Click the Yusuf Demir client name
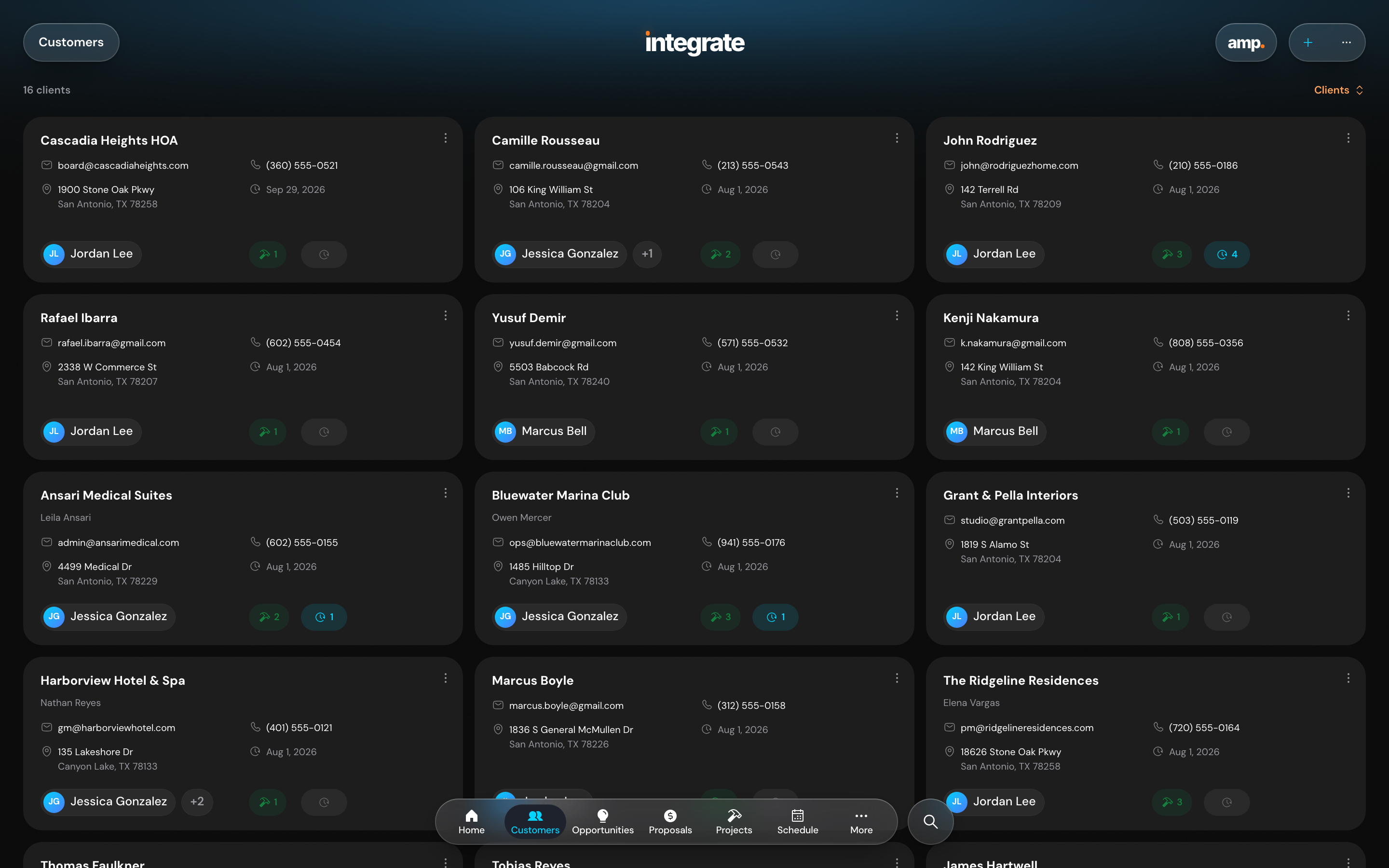 pyautogui.click(x=529, y=318)
